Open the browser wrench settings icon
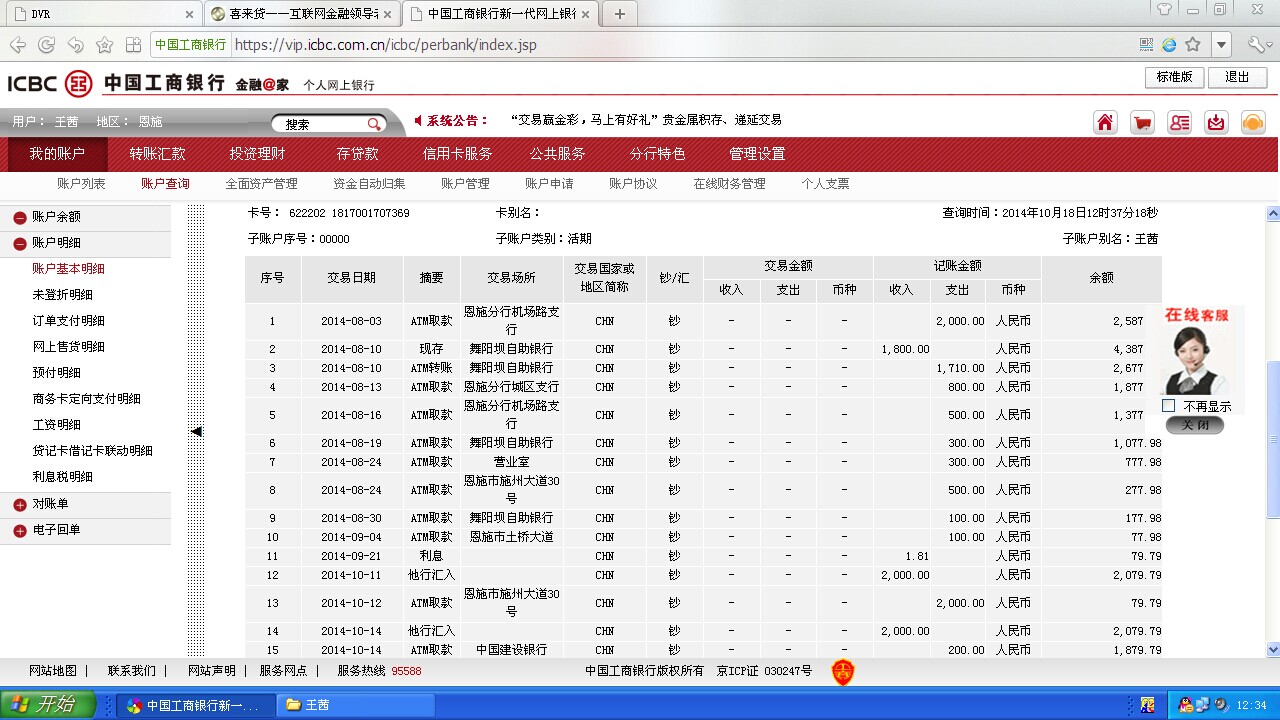The width and height of the screenshot is (1280, 720). pyautogui.click(x=1256, y=45)
